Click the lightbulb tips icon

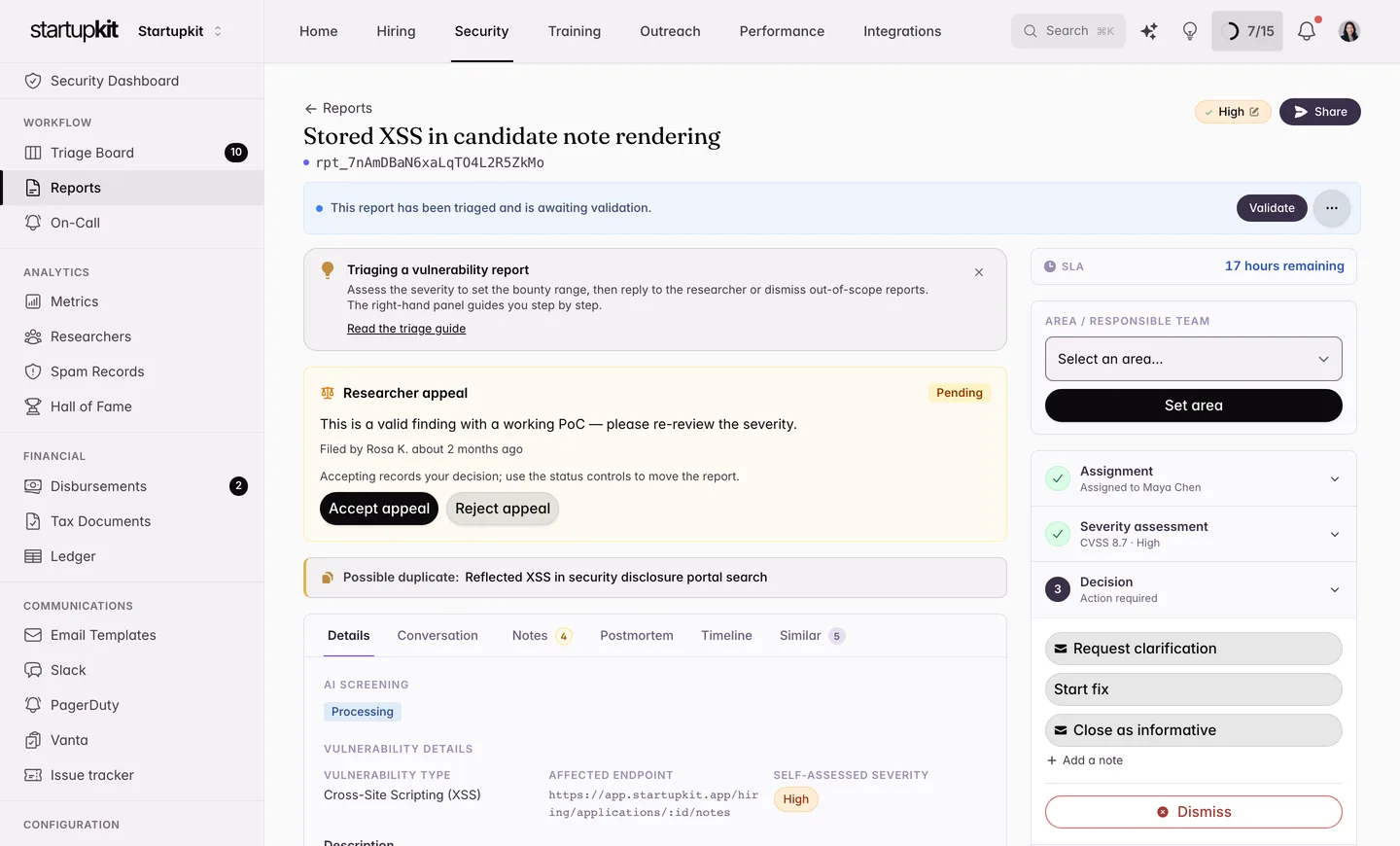[1190, 31]
